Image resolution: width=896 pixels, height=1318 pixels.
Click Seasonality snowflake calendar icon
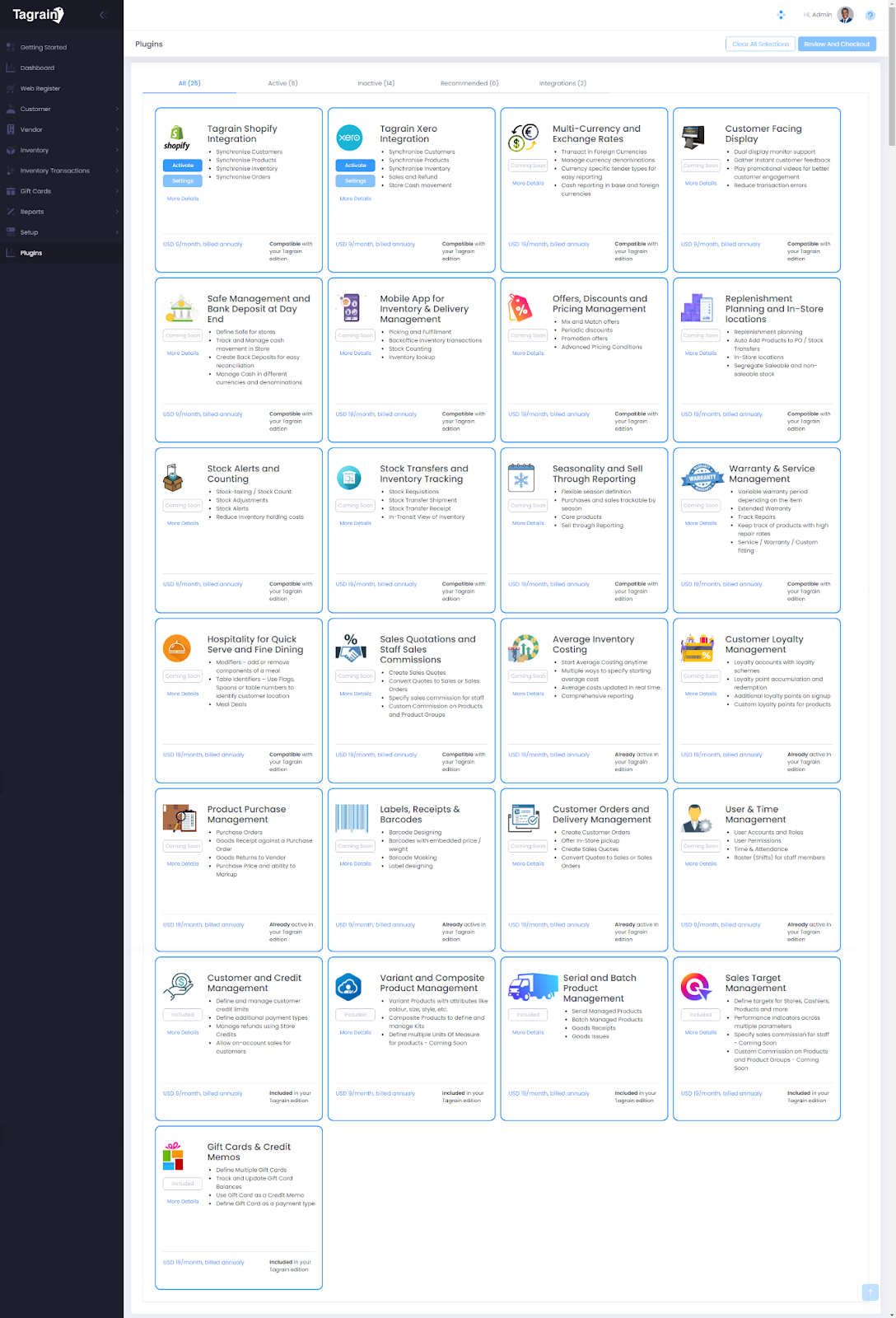pos(522,478)
